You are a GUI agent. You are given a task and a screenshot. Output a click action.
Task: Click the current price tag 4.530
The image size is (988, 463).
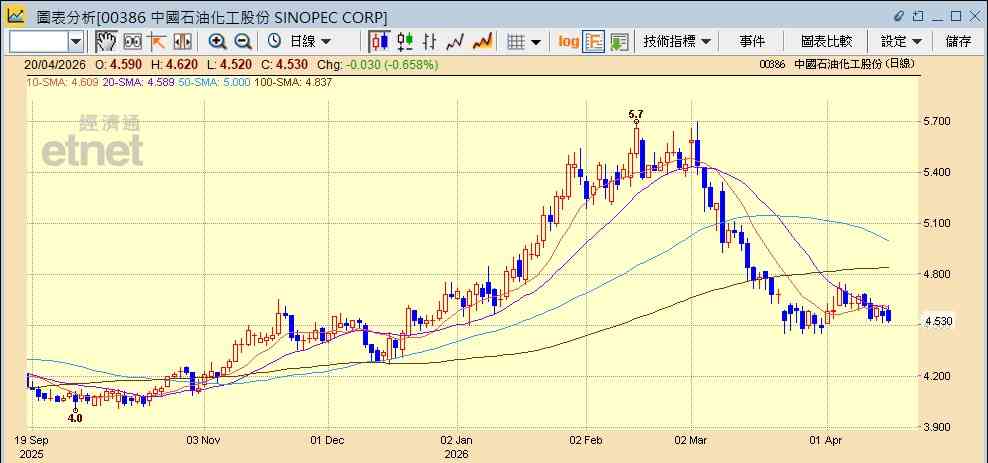(939, 322)
